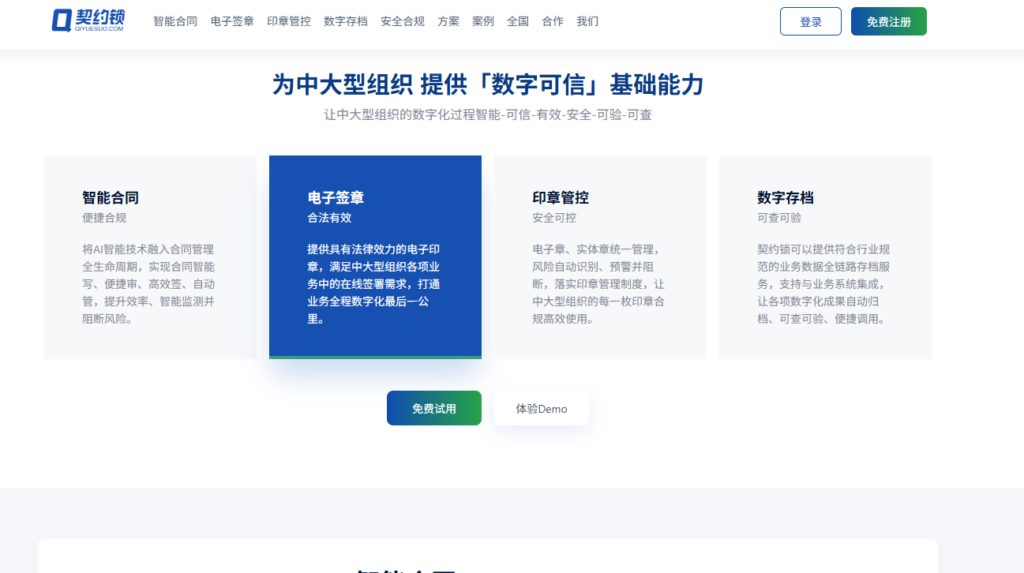1024x573 pixels.
Task: Open the 印章管控 navigation menu
Action: pos(289,22)
